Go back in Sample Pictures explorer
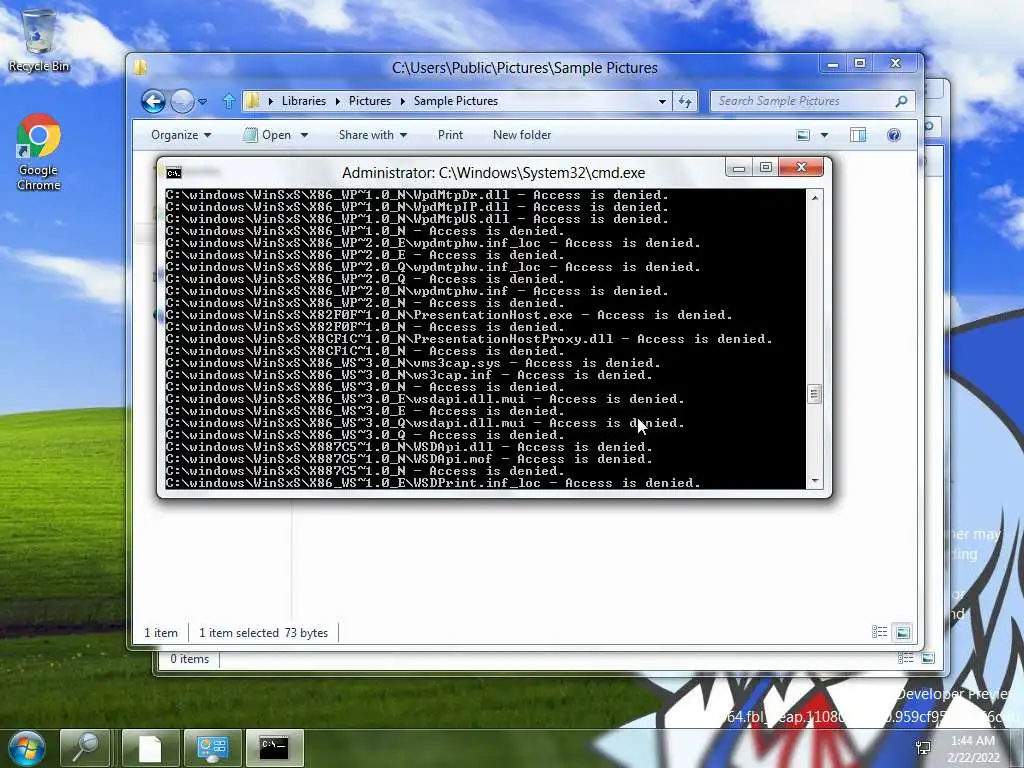This screenshot has height=768, width=1024. [153, 101]
